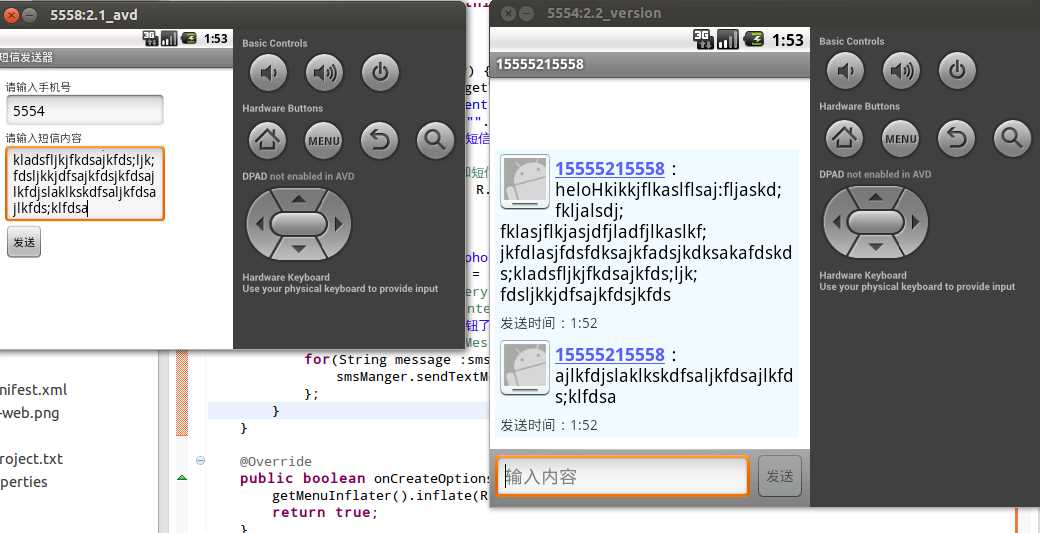Close the 5558:2.1_avd emulator window

(11, 15)
